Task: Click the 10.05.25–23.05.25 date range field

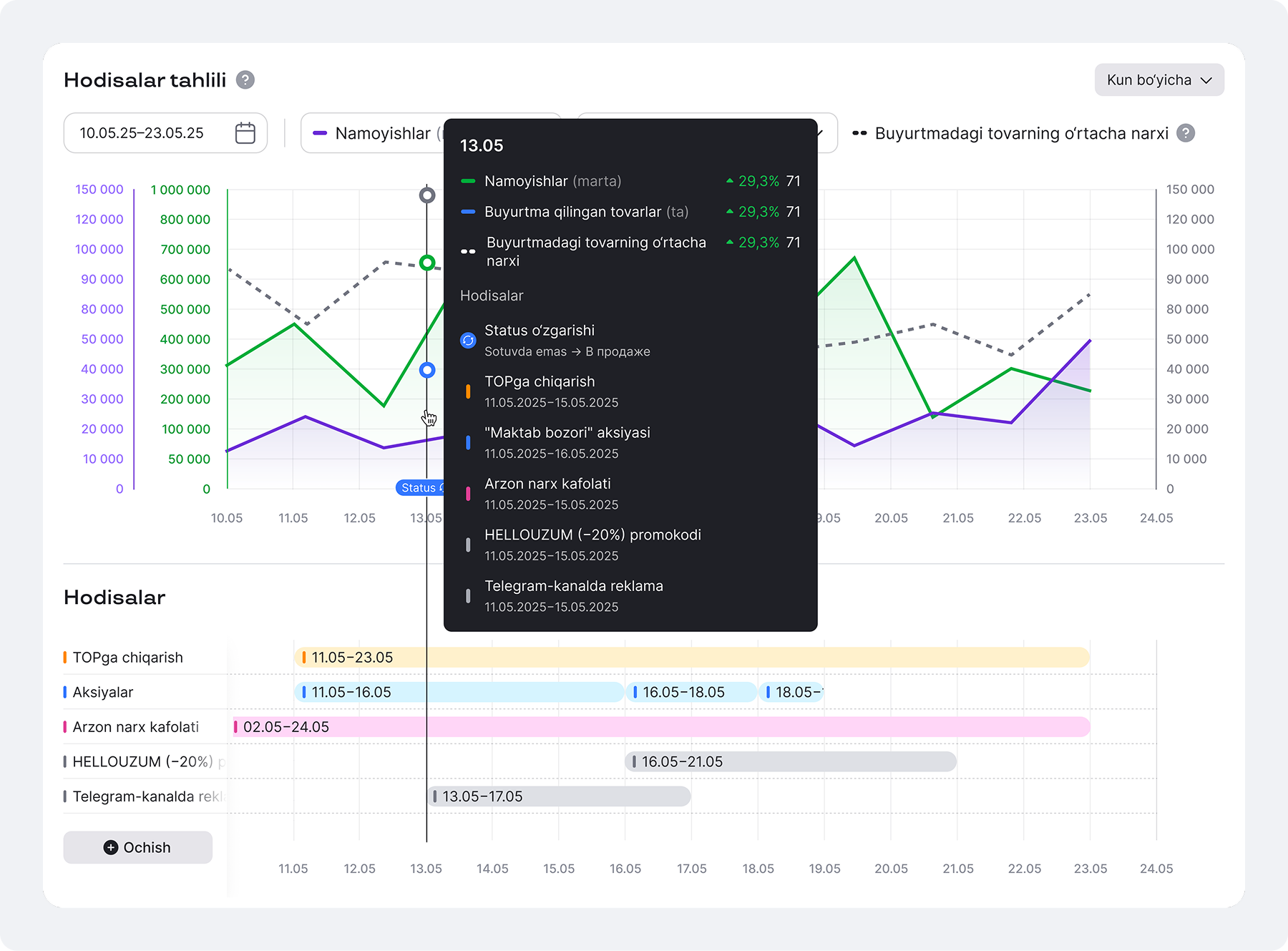Action: tap(165, 133)
